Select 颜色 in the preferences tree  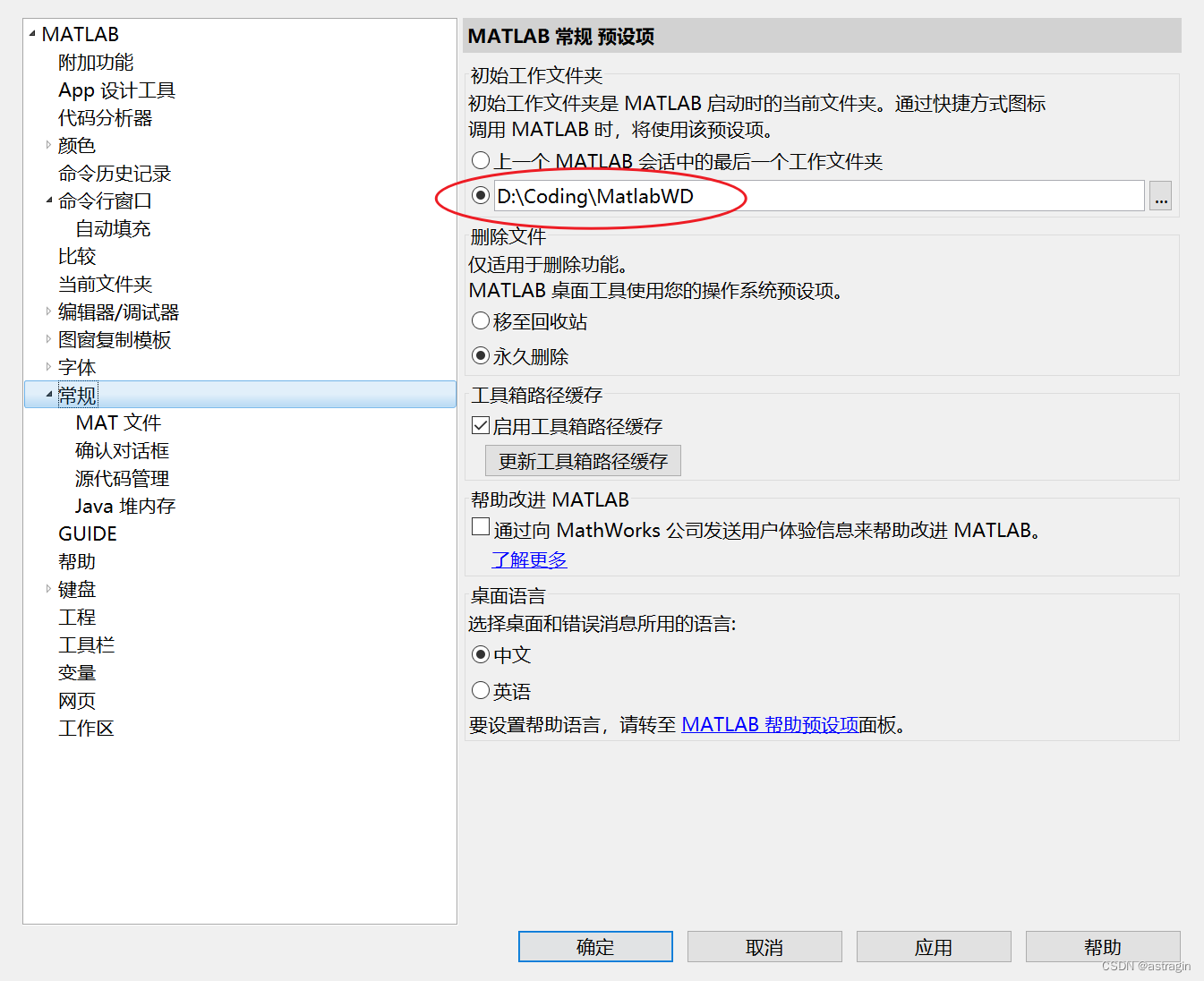coord(76,145)
